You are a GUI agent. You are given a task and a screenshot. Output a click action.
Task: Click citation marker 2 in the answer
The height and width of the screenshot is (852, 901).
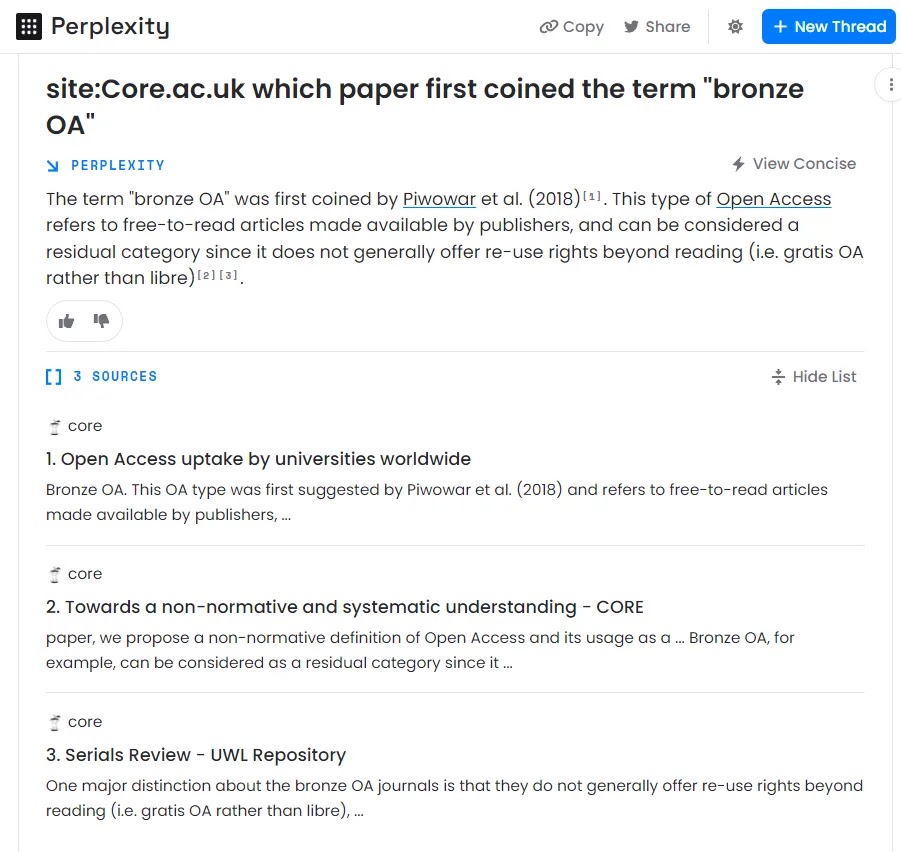206,275
